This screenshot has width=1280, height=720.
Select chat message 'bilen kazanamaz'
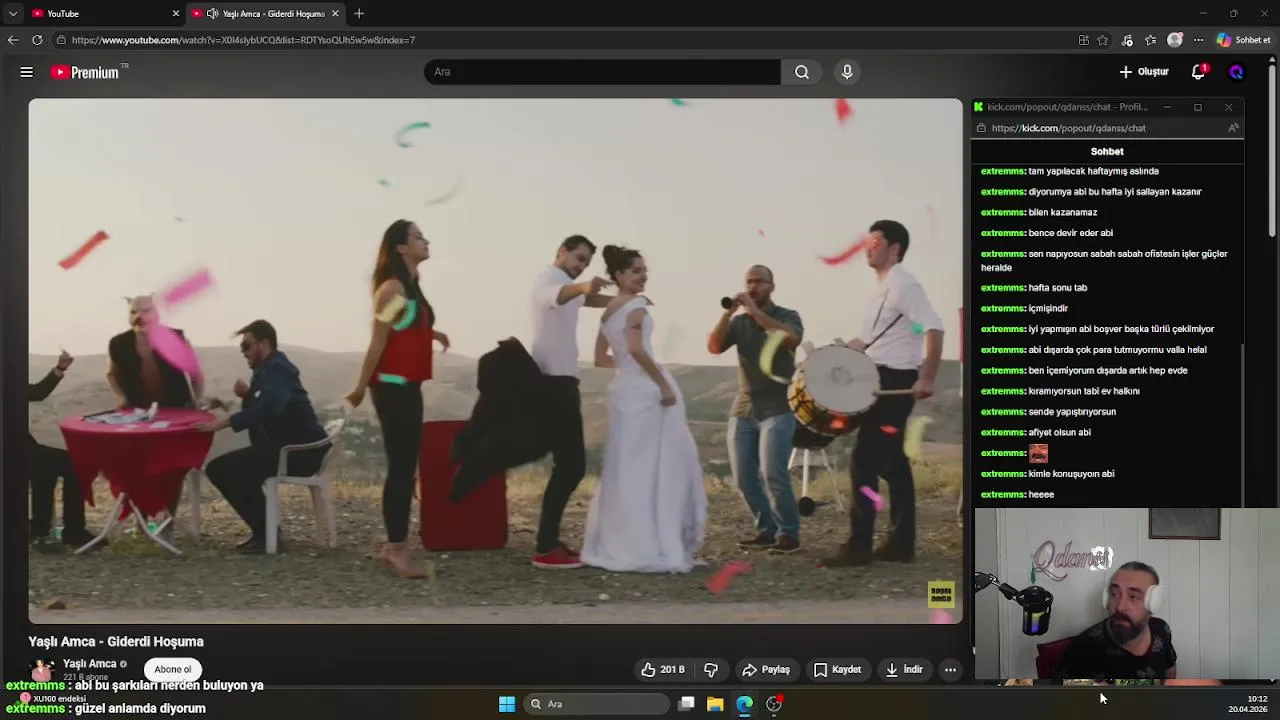tap(1063, 212)
